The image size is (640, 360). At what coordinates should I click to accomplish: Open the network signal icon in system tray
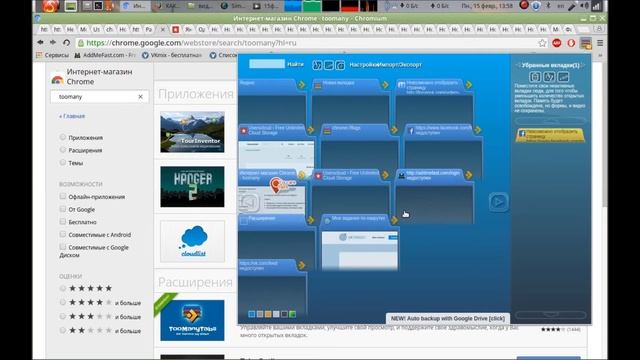click(597, 6)
